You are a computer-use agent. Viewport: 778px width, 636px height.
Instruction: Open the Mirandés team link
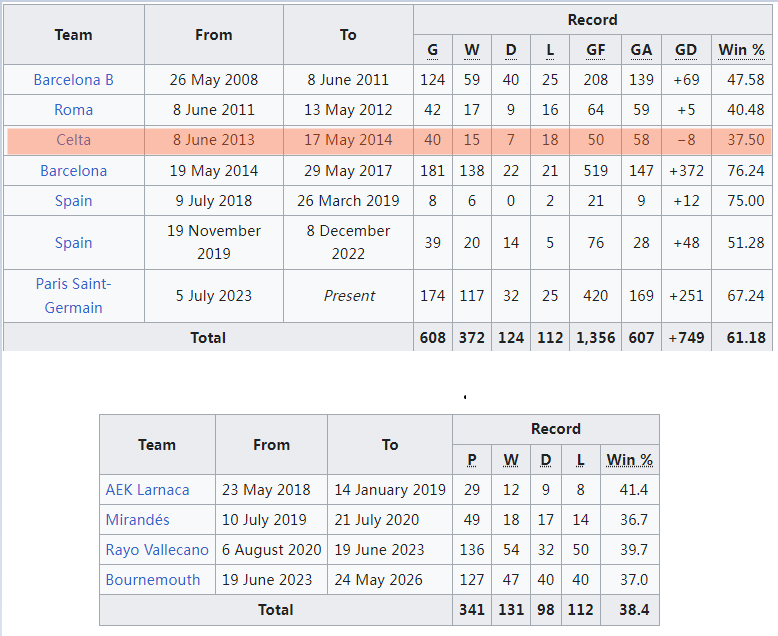tap(137, 519)
